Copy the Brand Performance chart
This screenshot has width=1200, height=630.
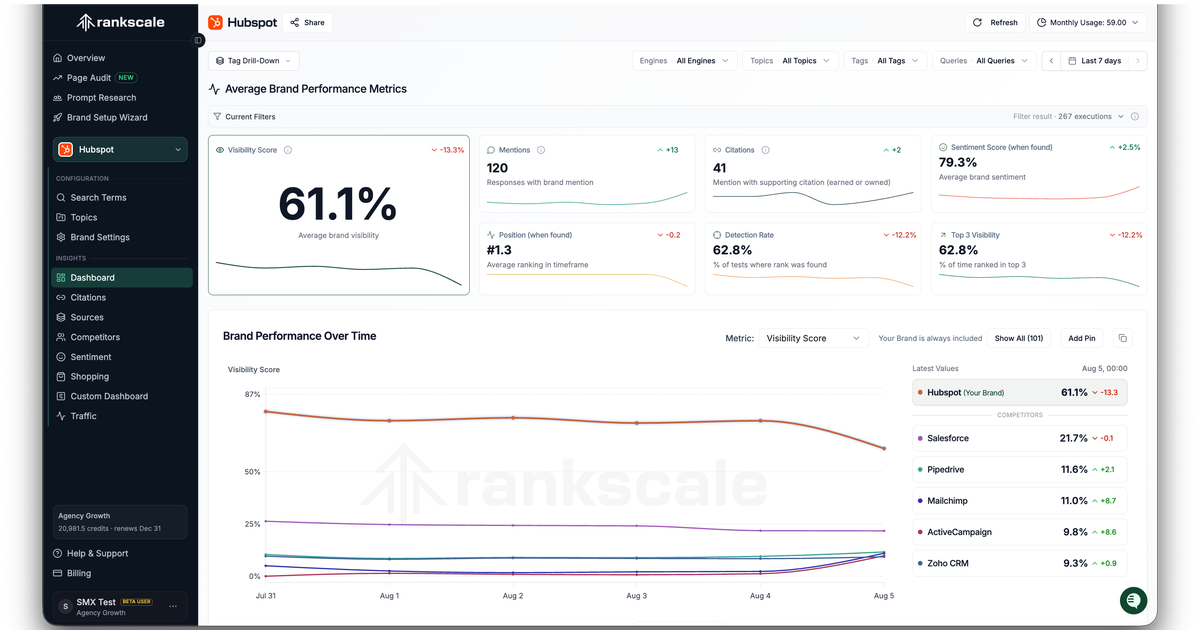1122,338
